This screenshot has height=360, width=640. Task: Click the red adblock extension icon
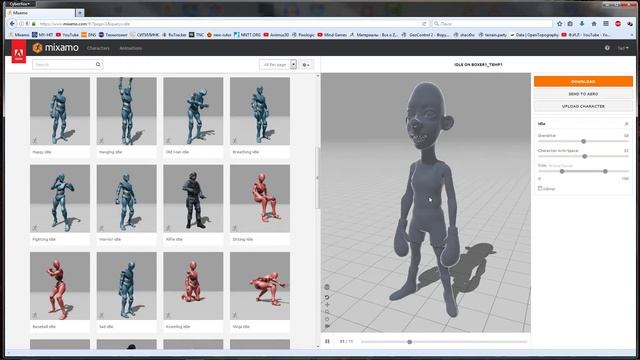(618, 24)
